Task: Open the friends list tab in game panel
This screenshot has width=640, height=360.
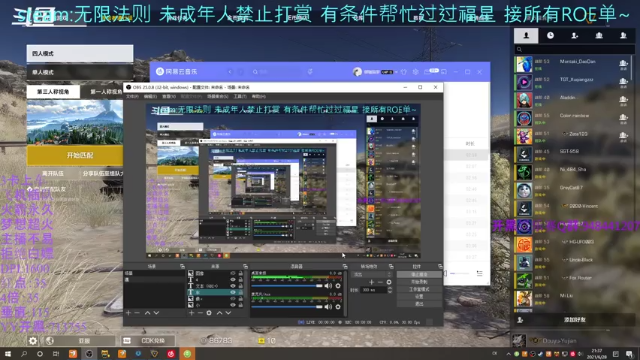Action: 526,36
